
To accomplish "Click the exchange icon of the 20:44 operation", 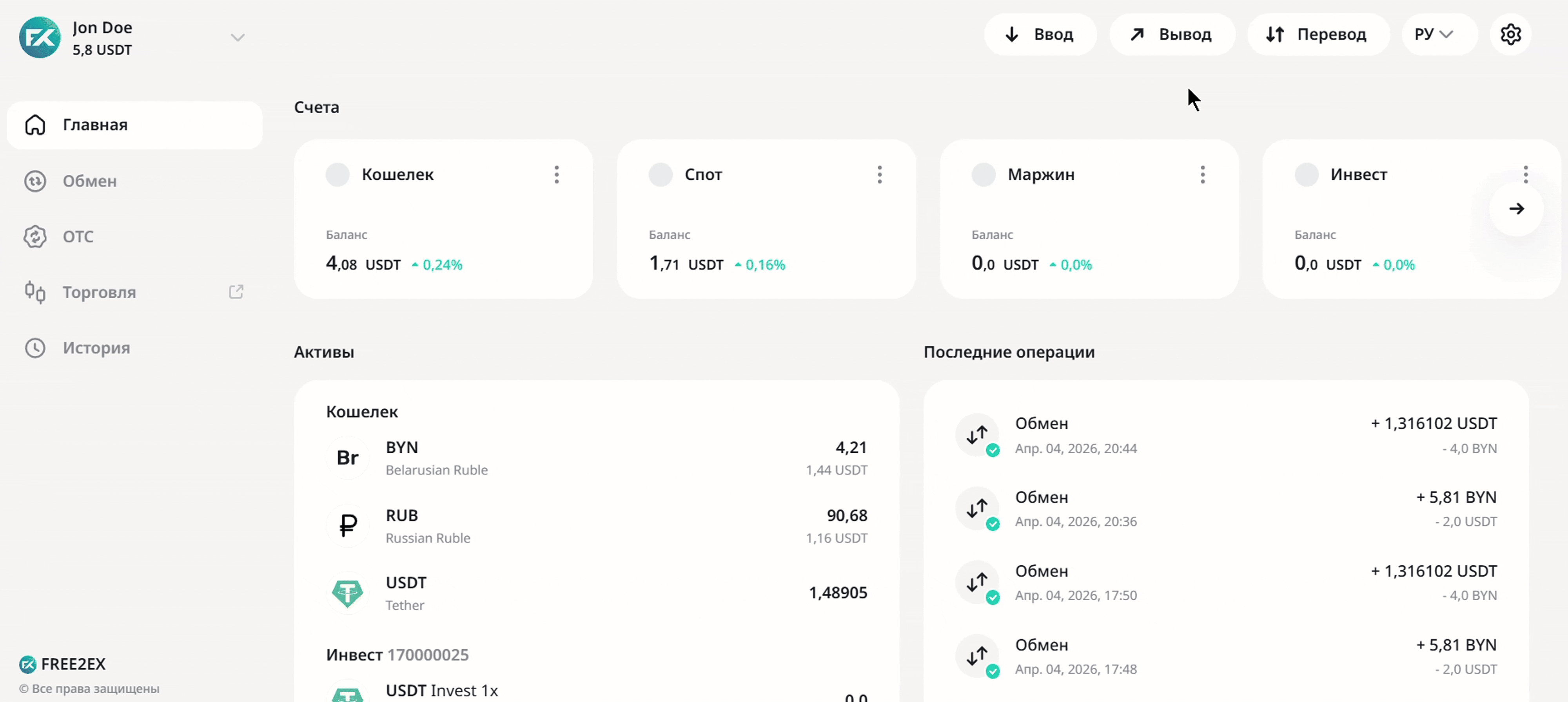I will [x=977, y=435].
